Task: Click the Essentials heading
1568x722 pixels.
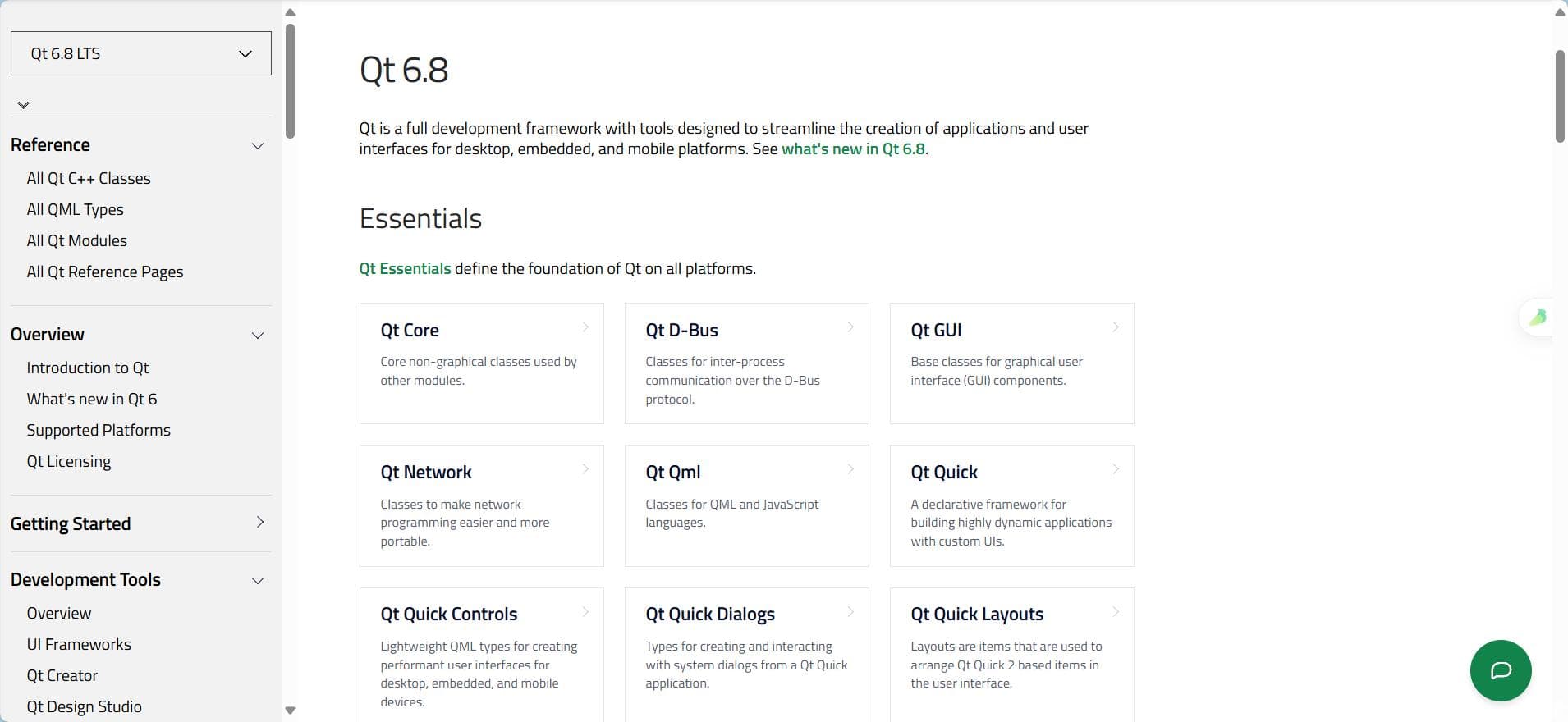Action: pyautogui.click(x=420, y=219)
